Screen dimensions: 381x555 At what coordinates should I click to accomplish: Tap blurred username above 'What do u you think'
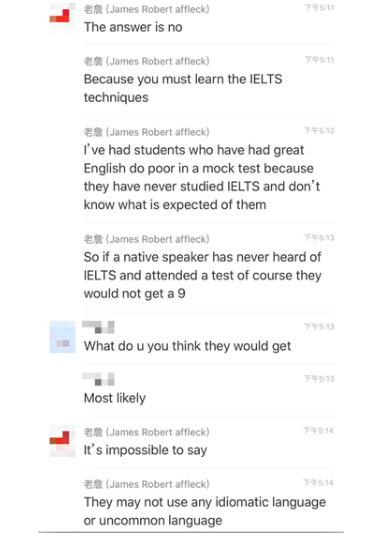pyautogui.click(x=98, y=327)
